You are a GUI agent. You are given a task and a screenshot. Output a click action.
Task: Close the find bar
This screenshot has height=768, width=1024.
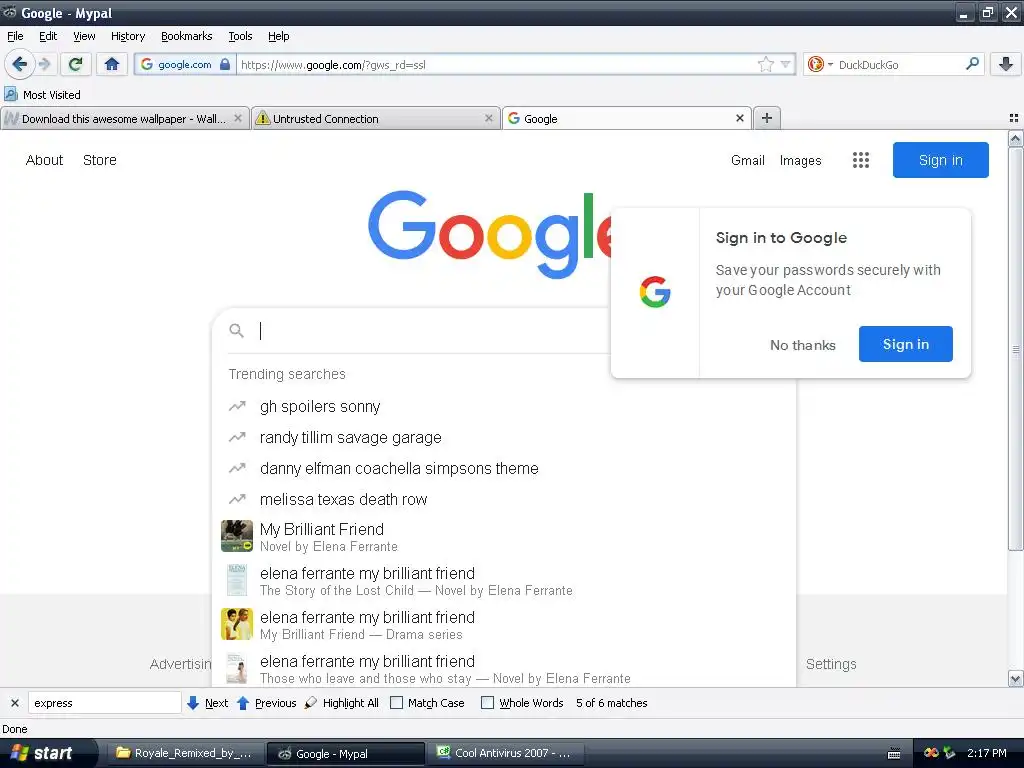click(14, 703)
